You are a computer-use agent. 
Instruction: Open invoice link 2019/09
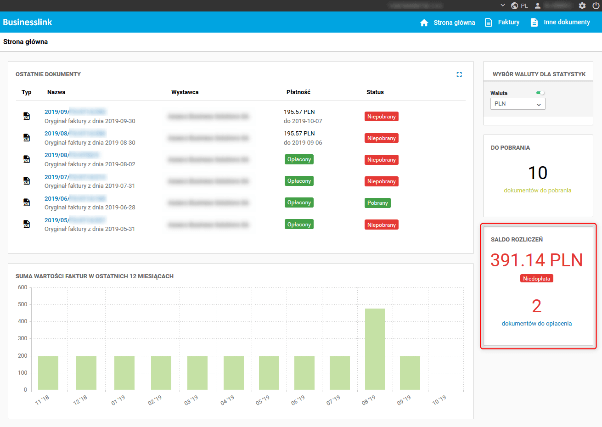tap(75, 112)
